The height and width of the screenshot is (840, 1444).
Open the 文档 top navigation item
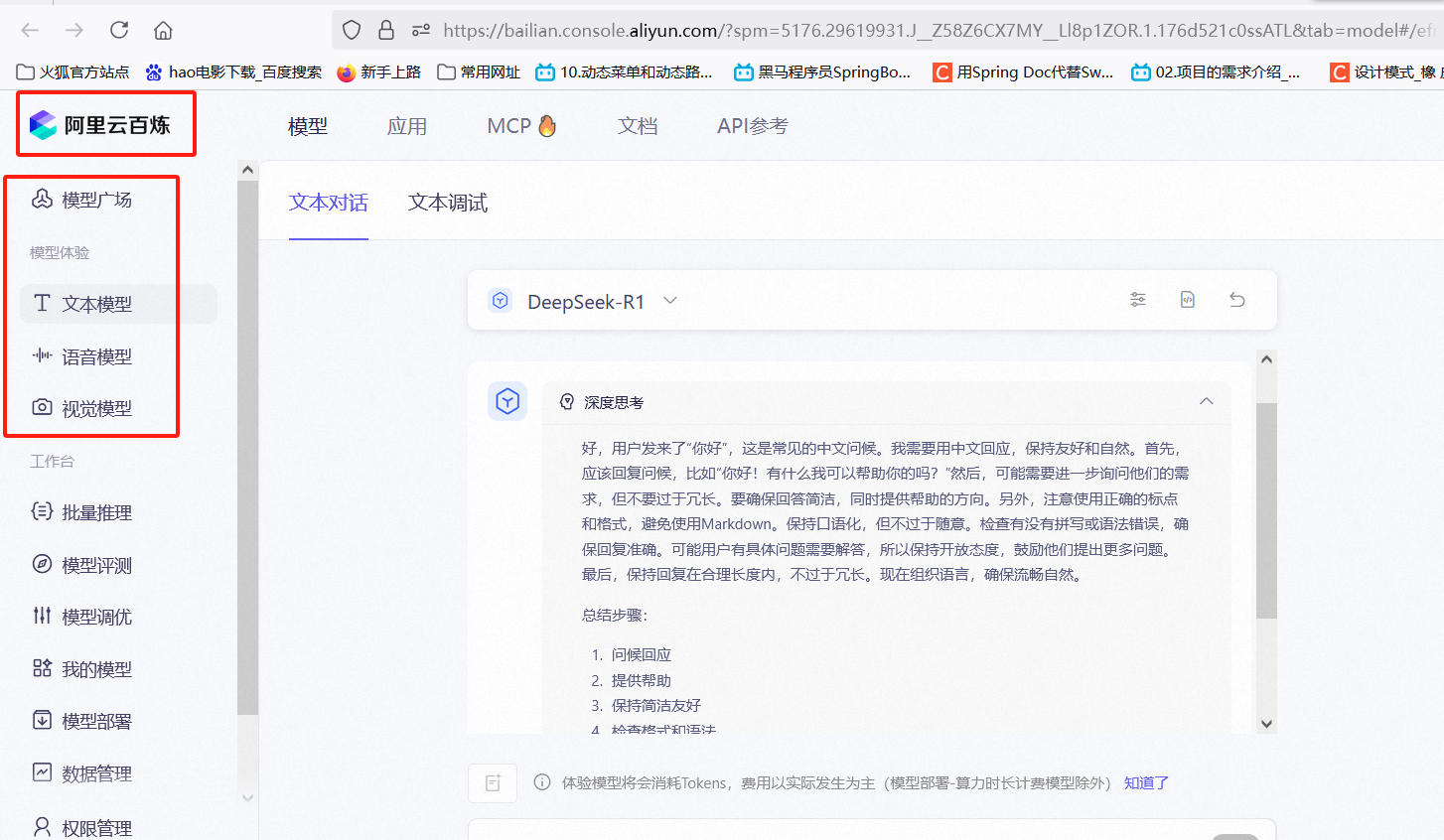(x=638, y=126)
